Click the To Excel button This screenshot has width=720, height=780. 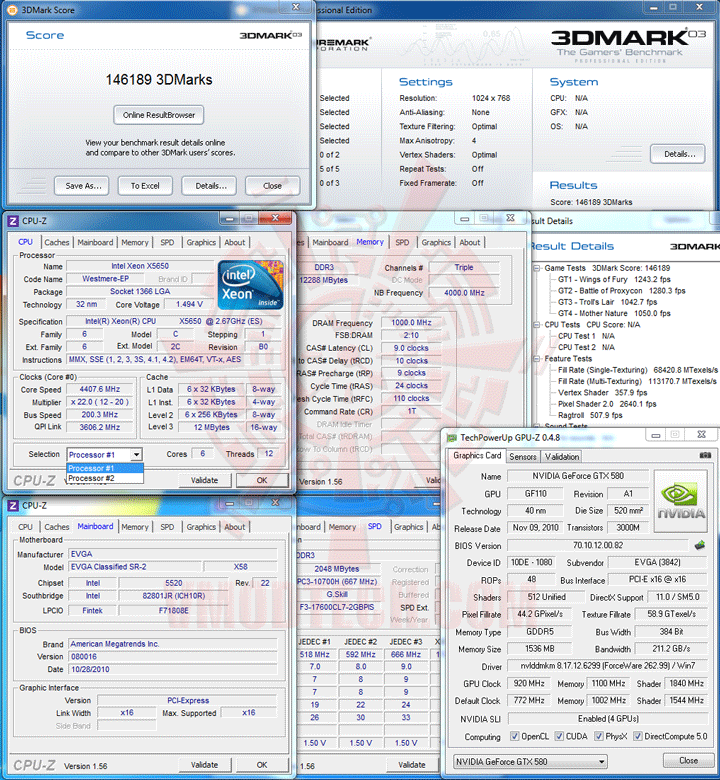[145, 186]
